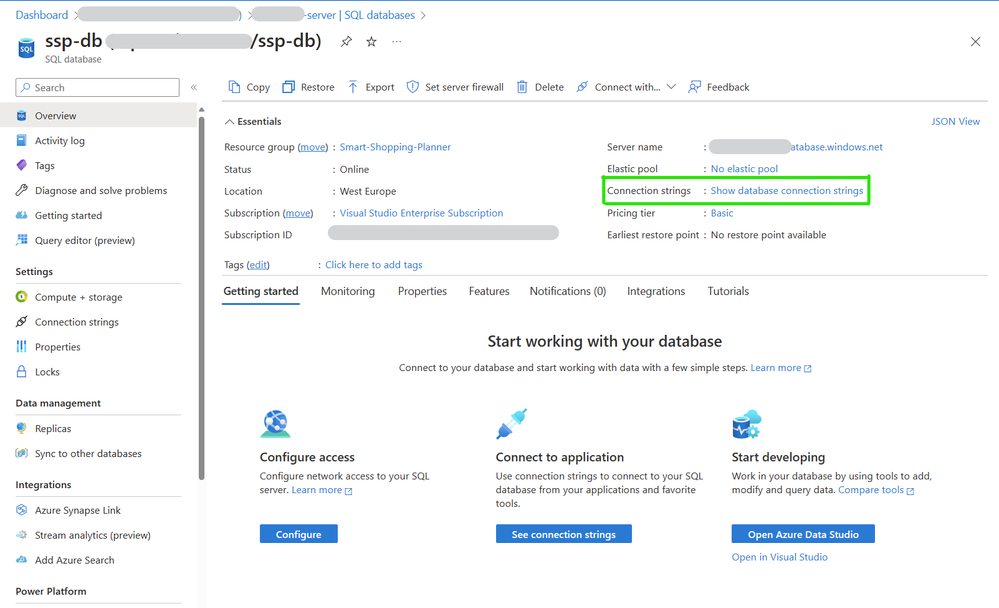Switch to the Features tab
The width and height of the screenshot is (999, 608).
coord(489,291)
